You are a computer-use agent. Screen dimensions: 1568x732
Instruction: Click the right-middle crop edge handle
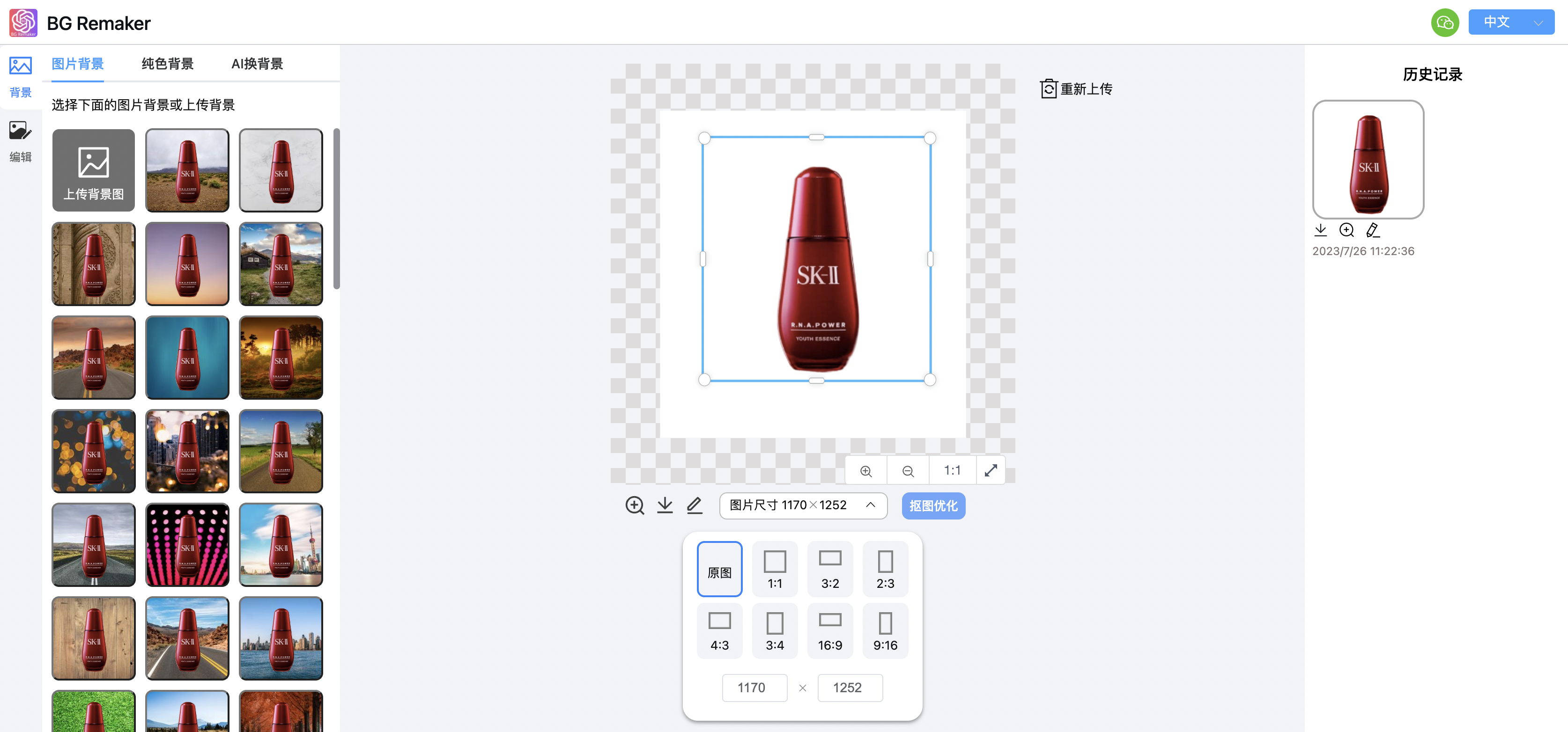[x=930, y=259]
